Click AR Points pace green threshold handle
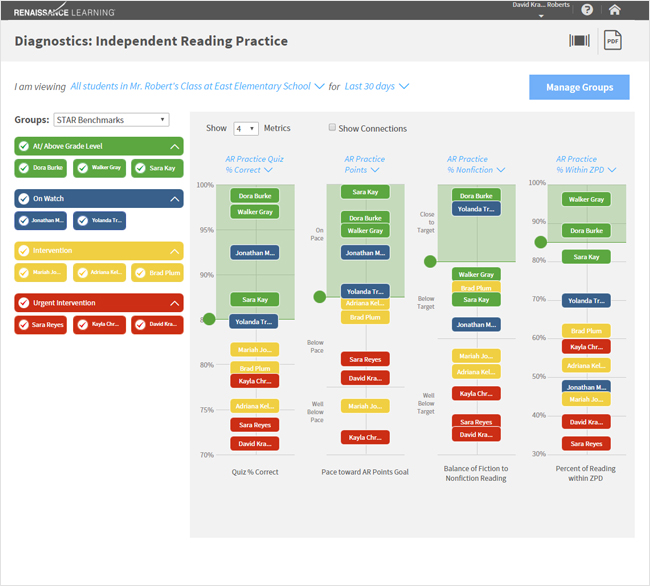This screenshot has height=586, width=650. pyautogui.click(x=320, y=297)
